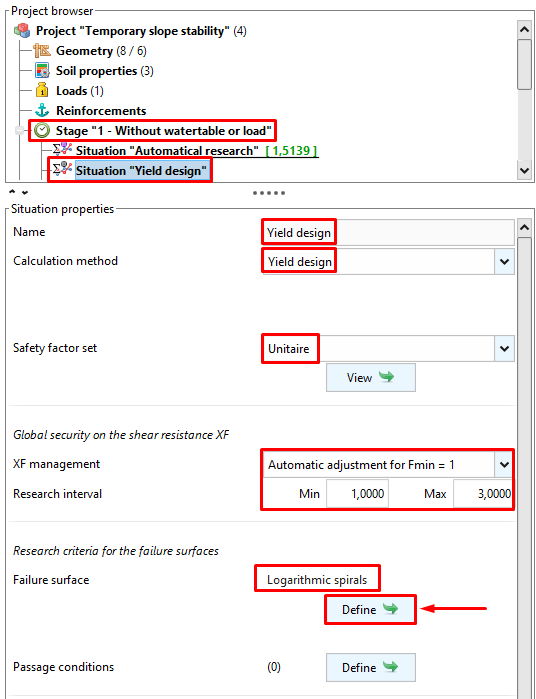
Task: Click the Project cubes icon
Action: tap(22, 31)
